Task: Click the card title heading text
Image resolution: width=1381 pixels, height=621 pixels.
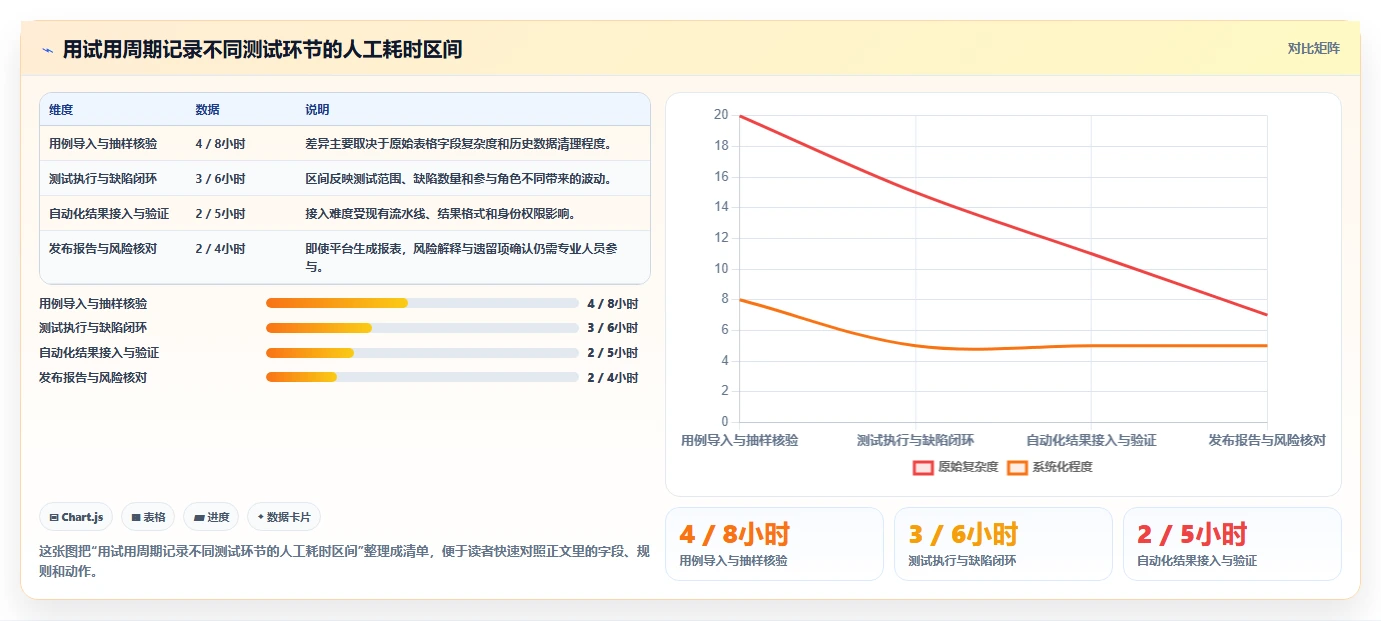Action: coord(262,49)
